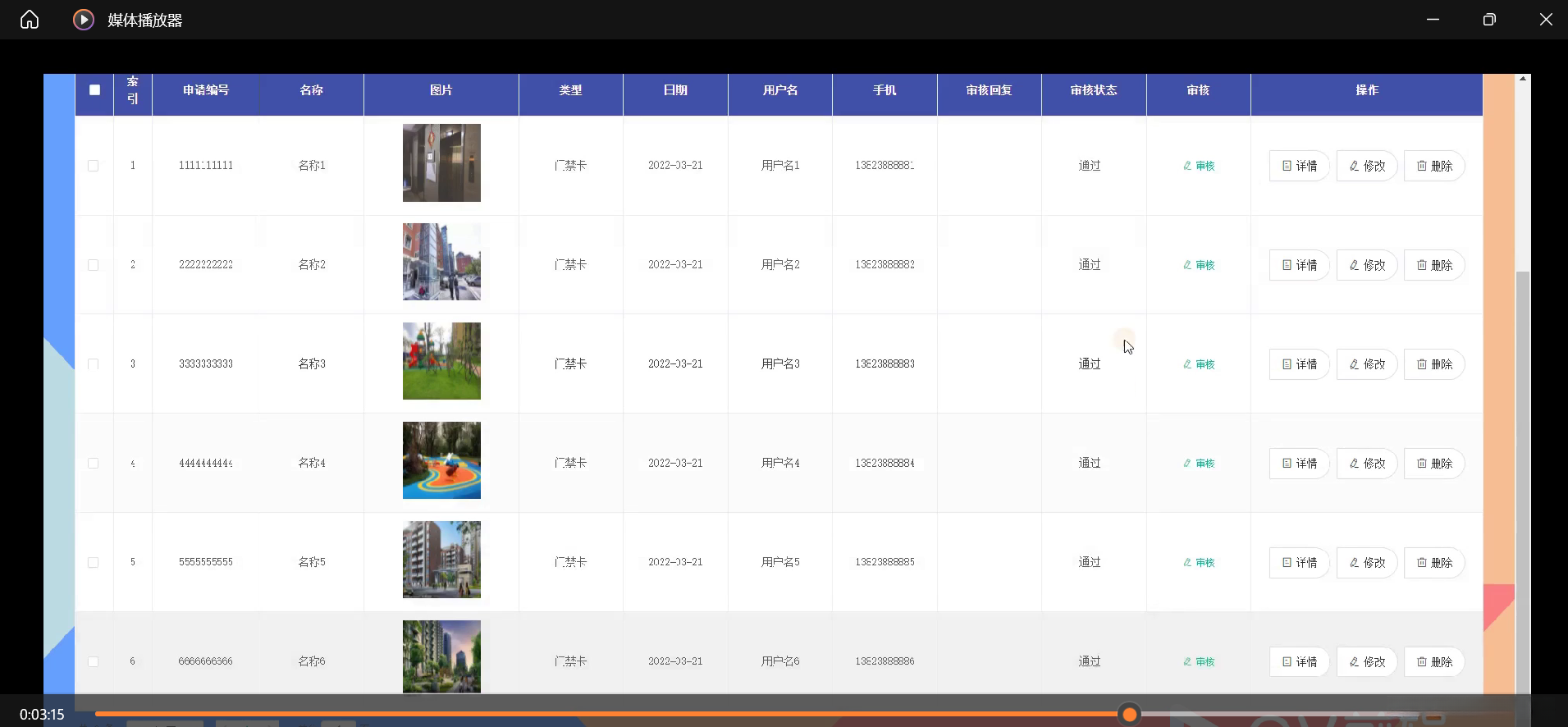Select checkbox for row 5555555555

(x=94, y=563)
